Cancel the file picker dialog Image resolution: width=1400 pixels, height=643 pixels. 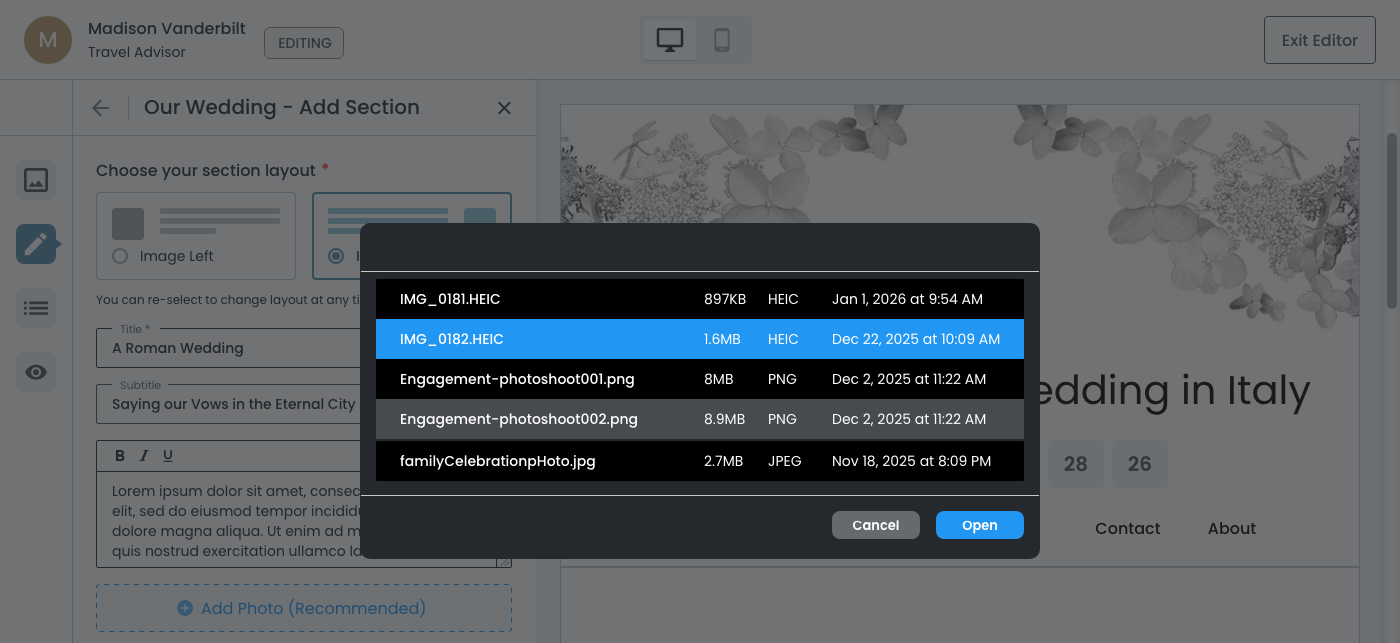[x=875, y=525]
